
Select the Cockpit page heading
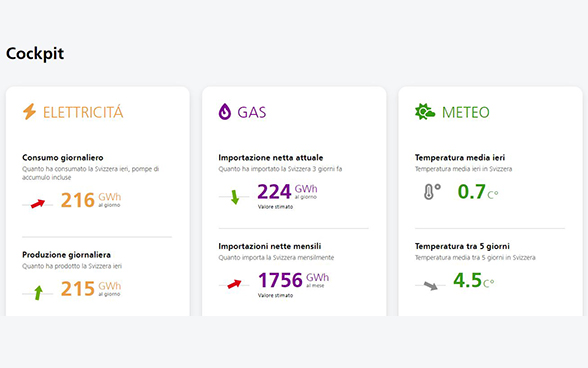coord(35,53)
